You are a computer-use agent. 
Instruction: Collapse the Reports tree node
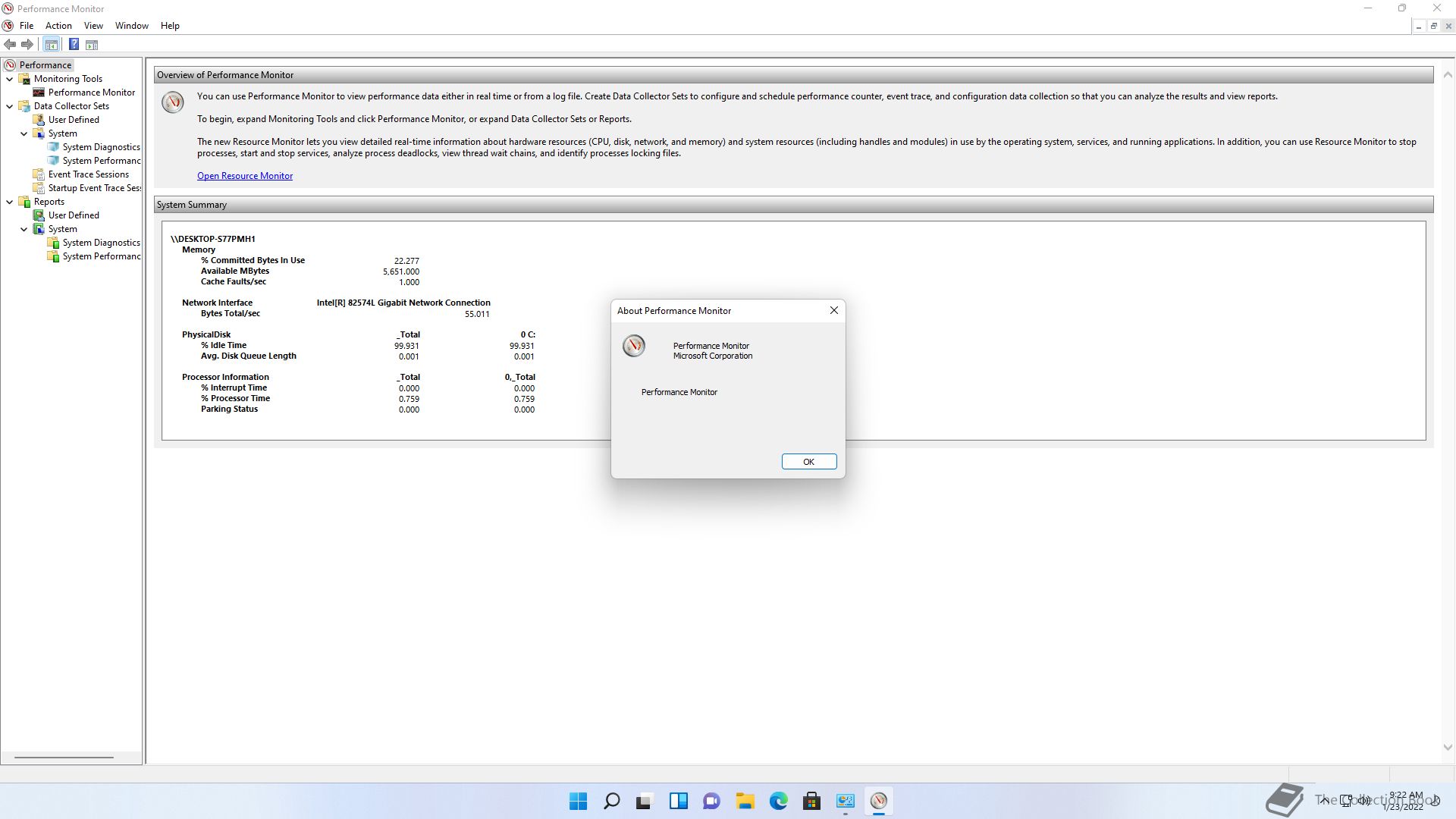[9, 201]
